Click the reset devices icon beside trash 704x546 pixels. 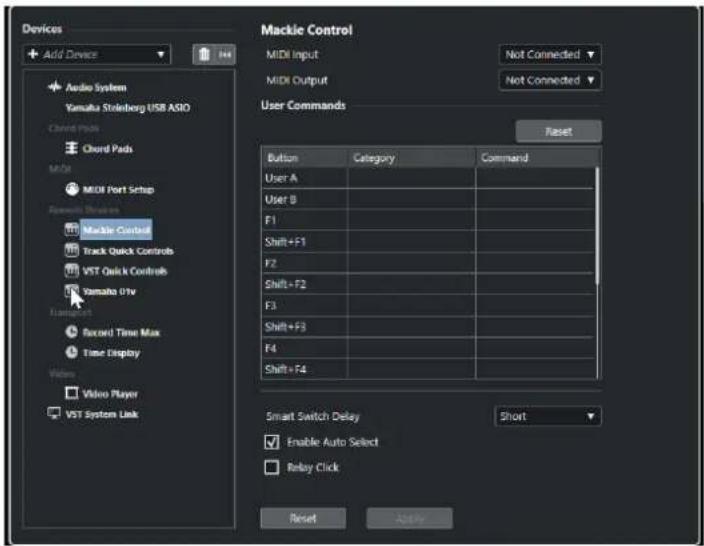[x=225, y=54]
